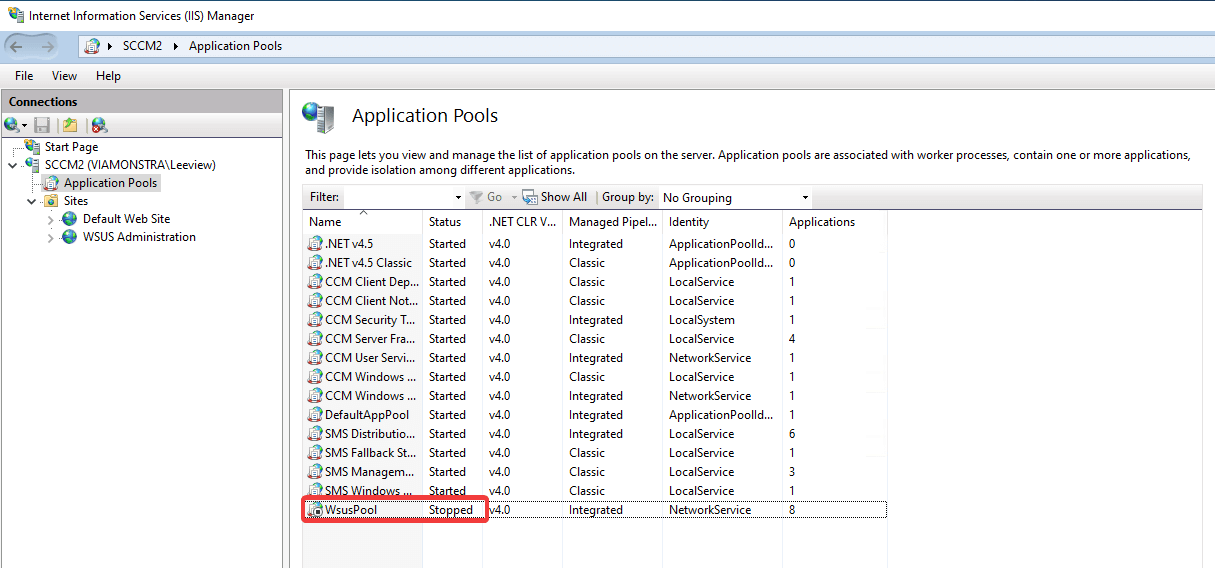The width and height of the screenshot is (1215, 568).
Task: Click the Applications count 8 for WsusPool
Action: 792,510
